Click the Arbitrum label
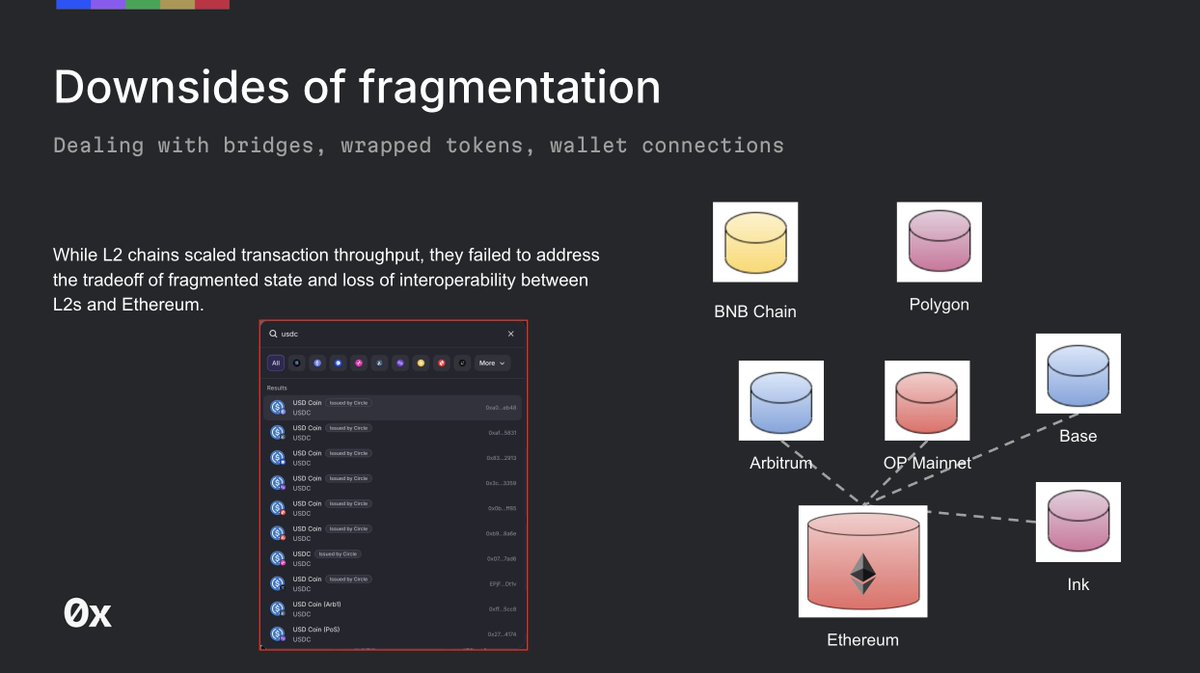Screen dimensions: 1200x673 click(x=781, y=463)
